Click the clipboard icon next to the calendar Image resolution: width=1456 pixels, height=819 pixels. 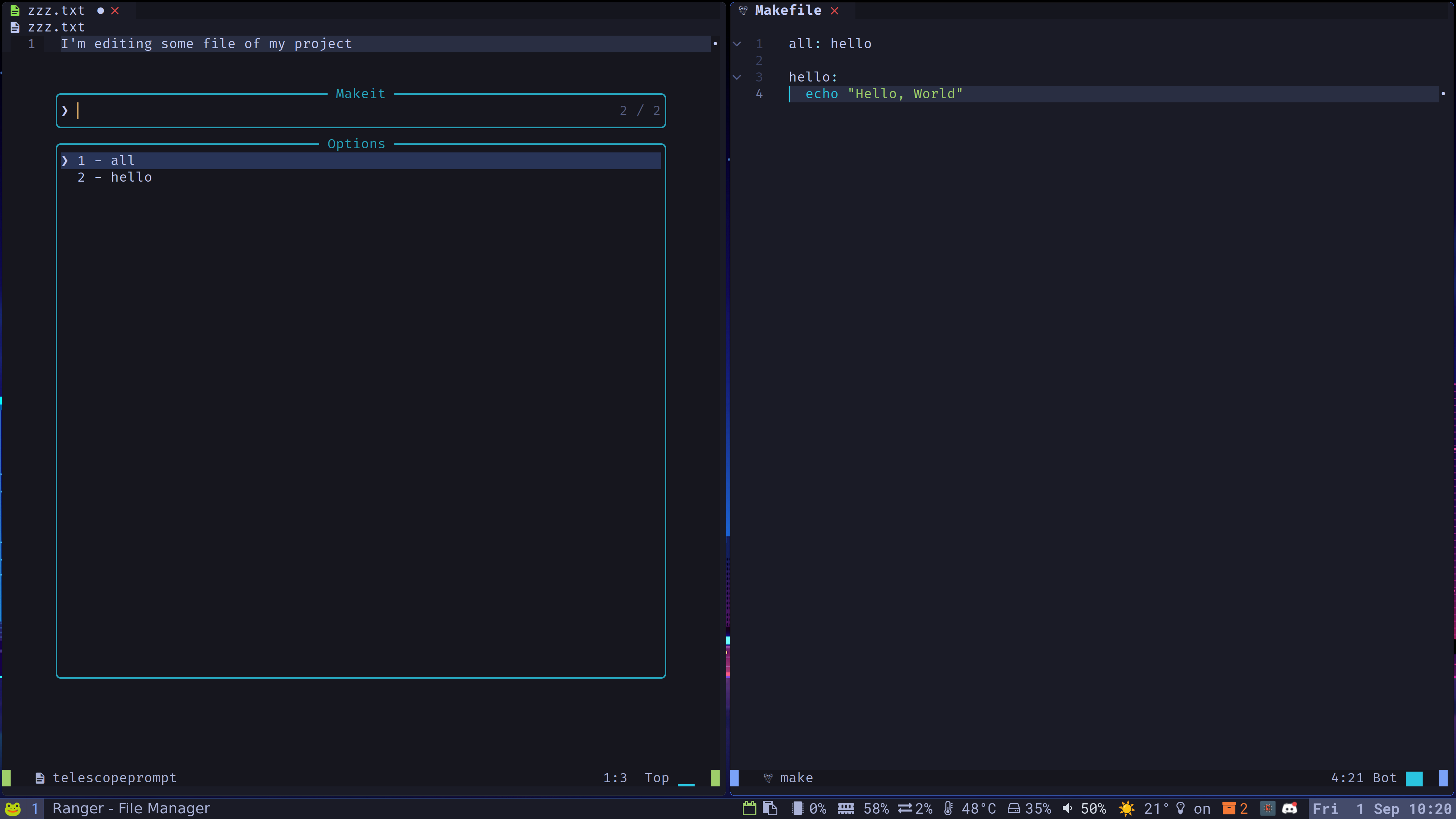pyautogui.click(x=771, y=808)
